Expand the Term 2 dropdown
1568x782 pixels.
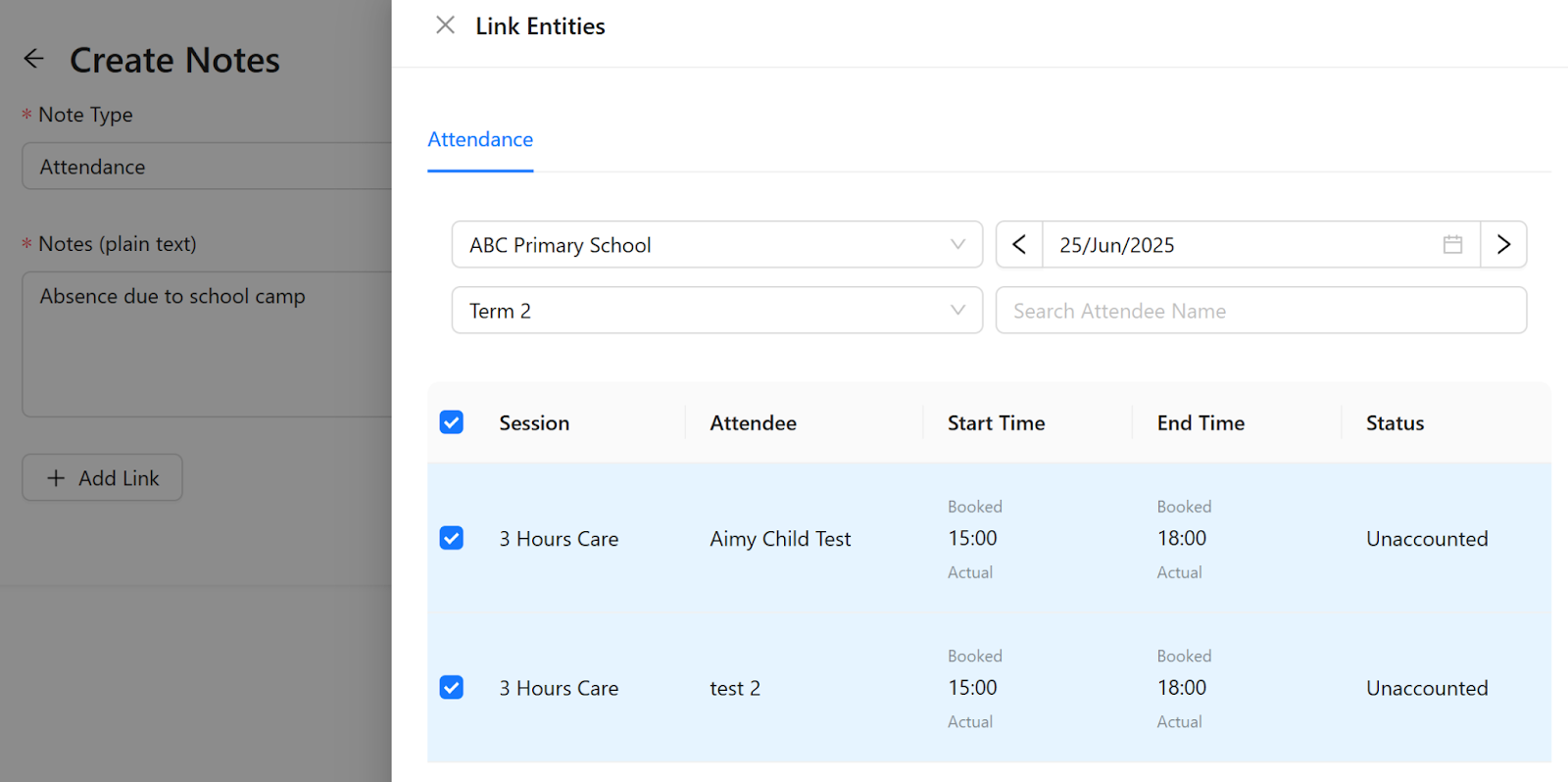[x=716, y=311]
